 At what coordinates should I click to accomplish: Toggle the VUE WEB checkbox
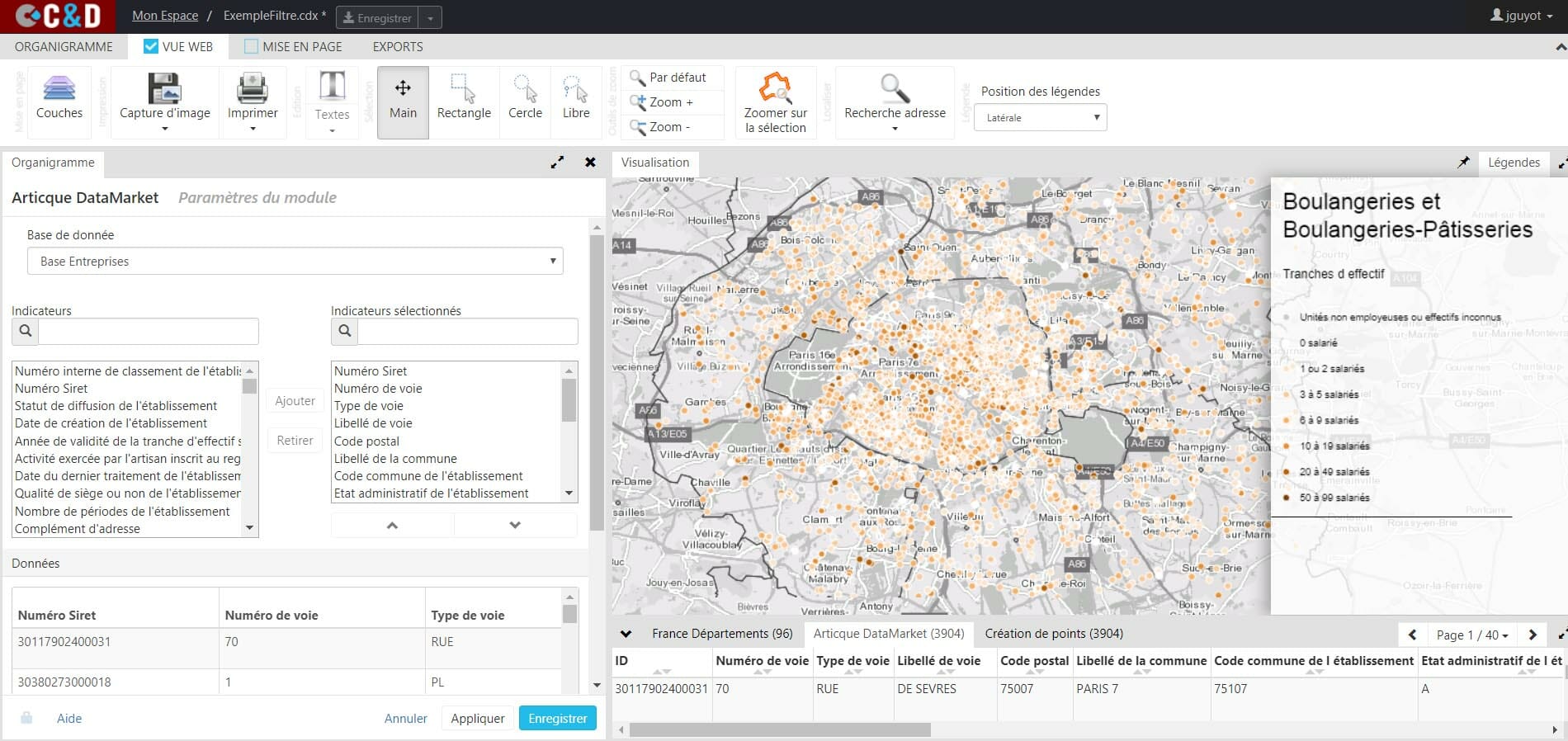(150, 46)
